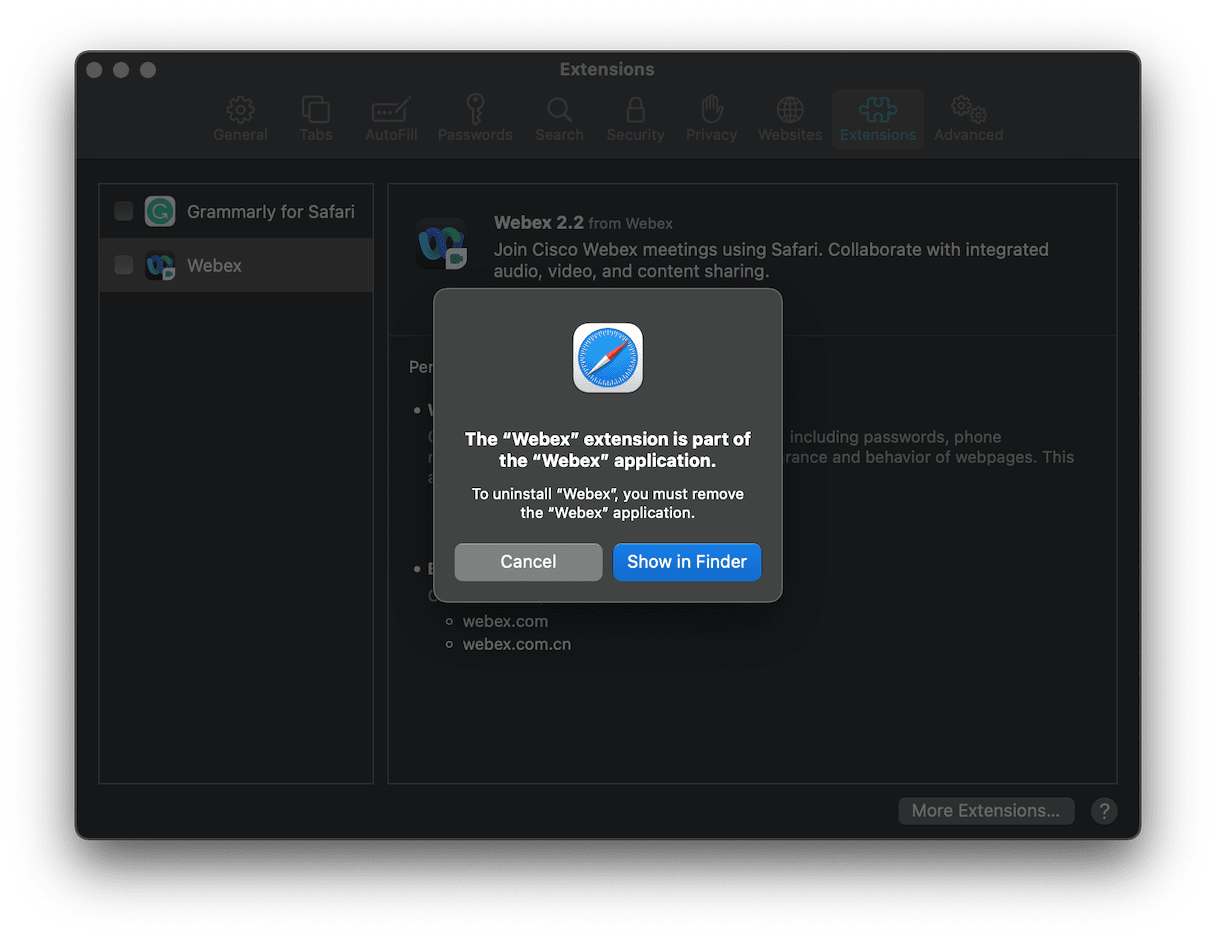Click Show in Finder
The image size is (1216, 939).
coord(687,562)
